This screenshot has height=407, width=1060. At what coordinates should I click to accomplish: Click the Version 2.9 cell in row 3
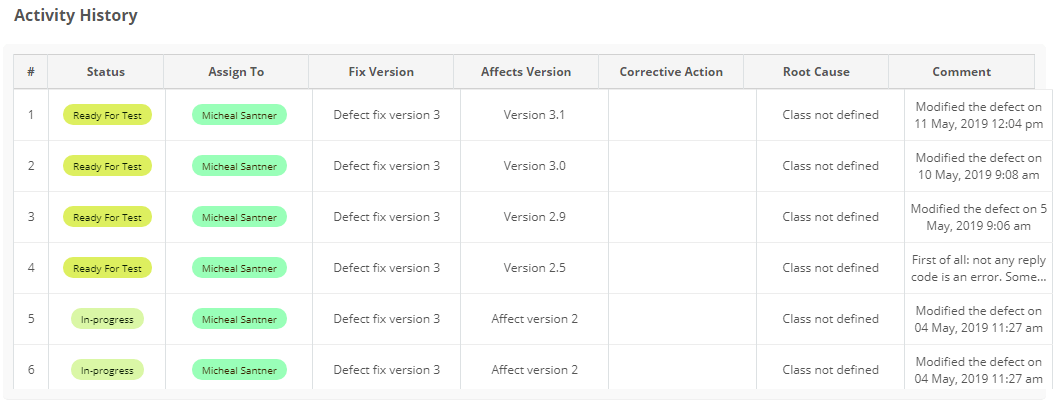(534, 217)
